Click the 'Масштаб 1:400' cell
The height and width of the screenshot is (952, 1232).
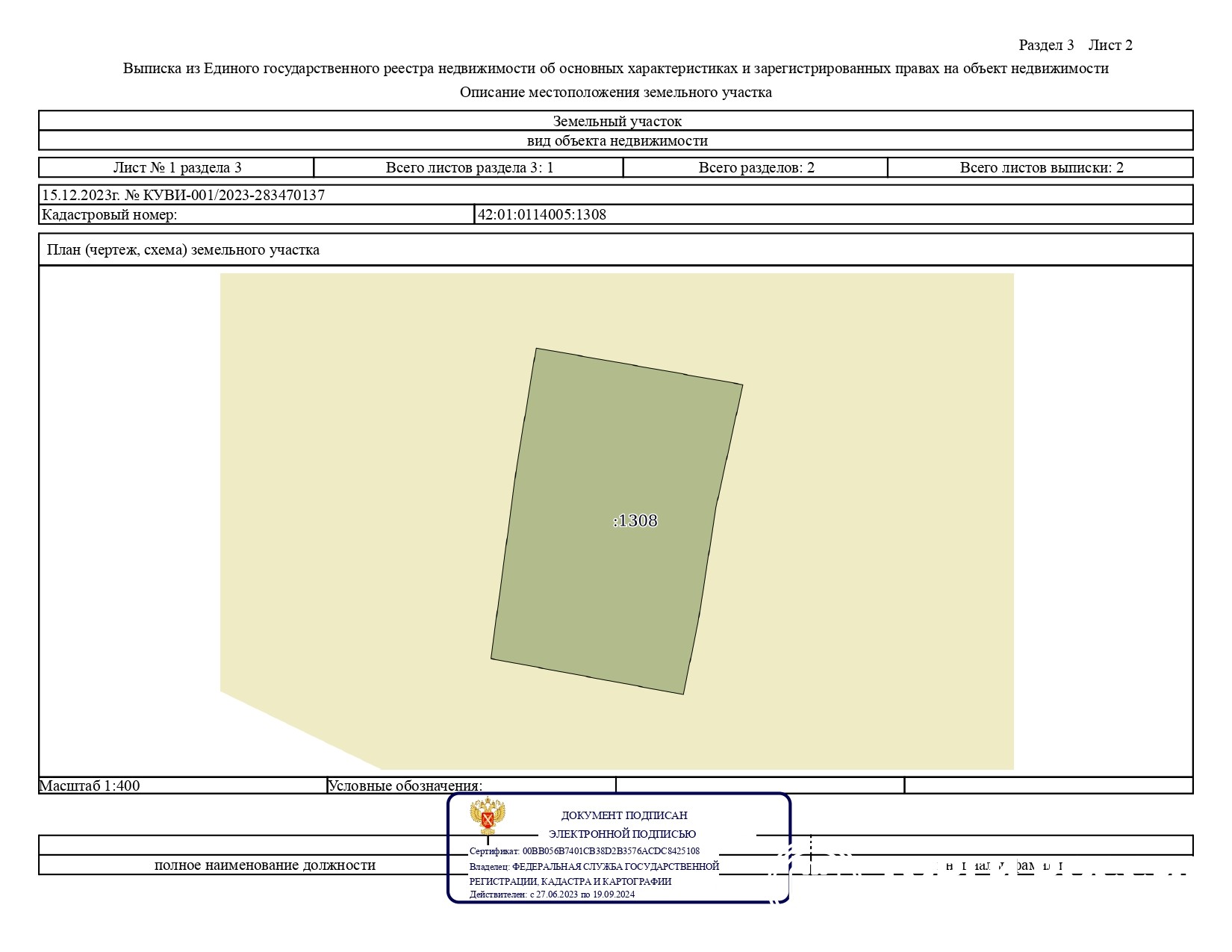point(183,785)
